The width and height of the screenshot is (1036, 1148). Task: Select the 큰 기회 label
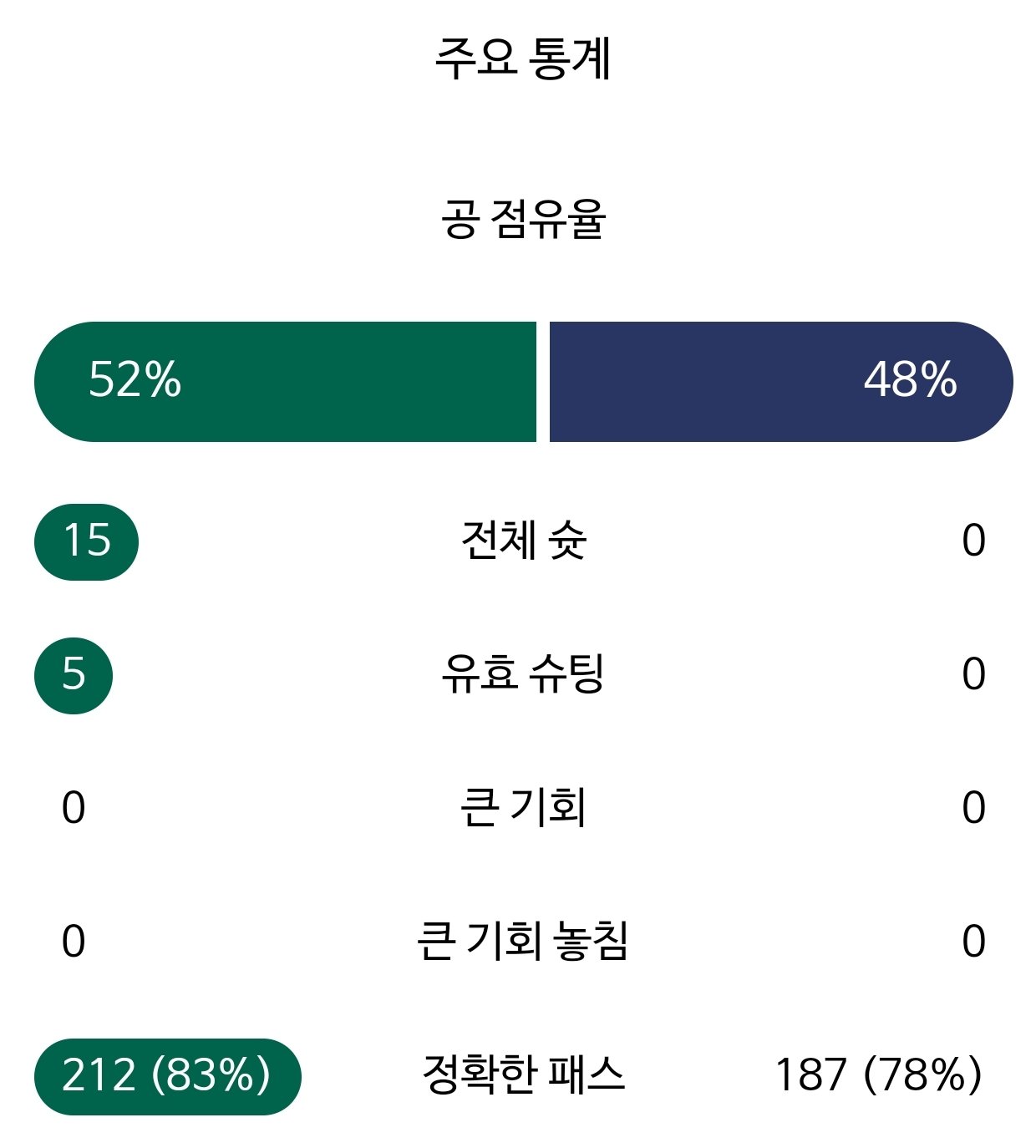coord(523,808)
